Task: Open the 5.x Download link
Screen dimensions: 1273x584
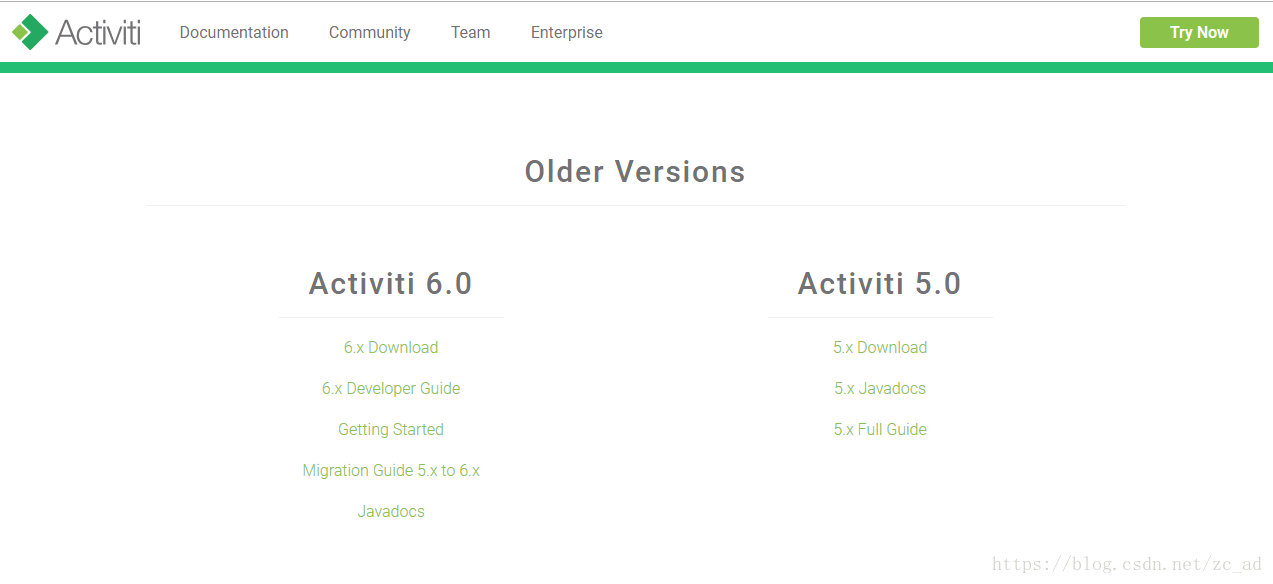Action: click(880, 347)
